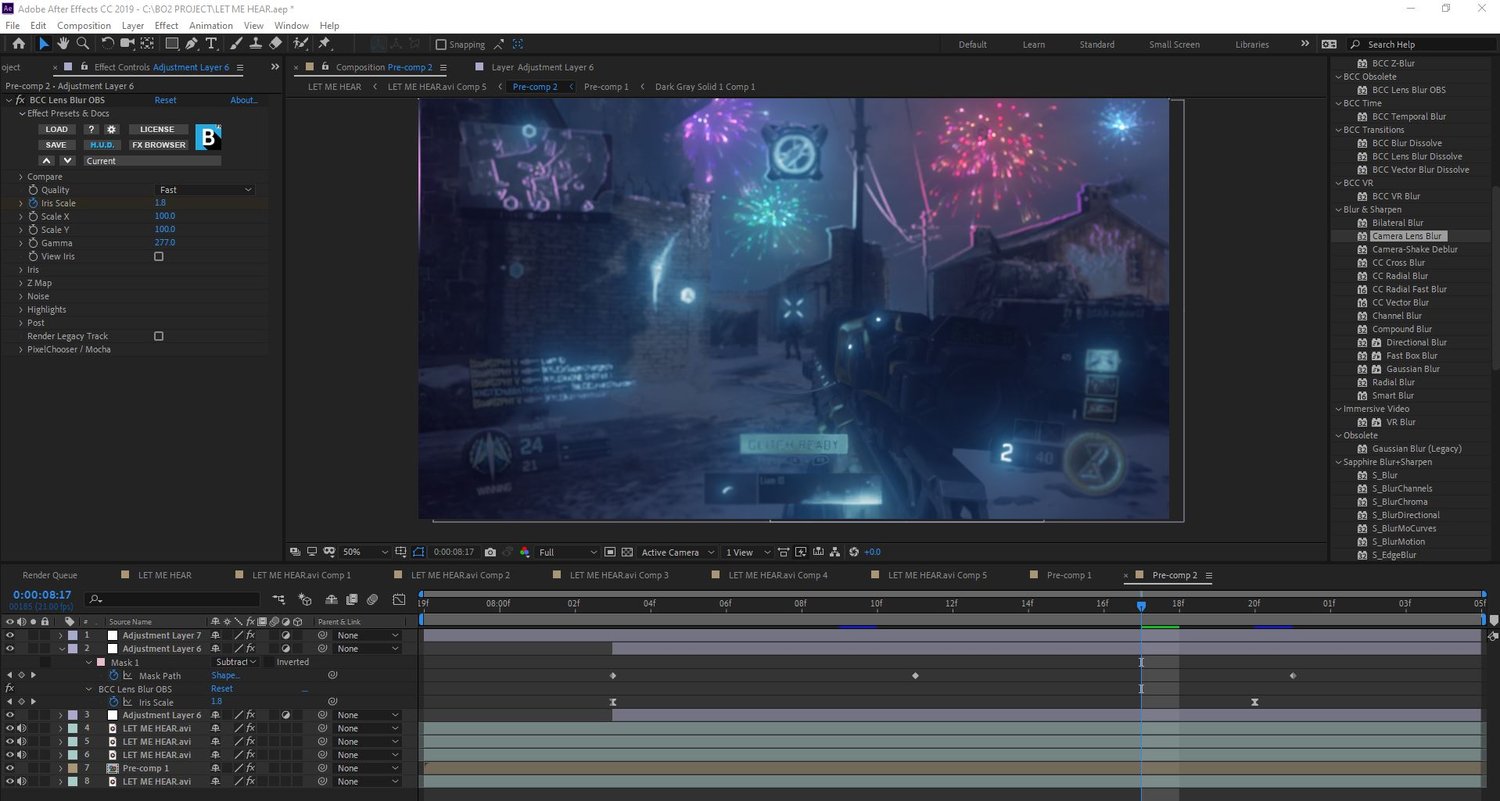
Task: Click the About link for BCC Lens Blur
Action: pos(244,100)
